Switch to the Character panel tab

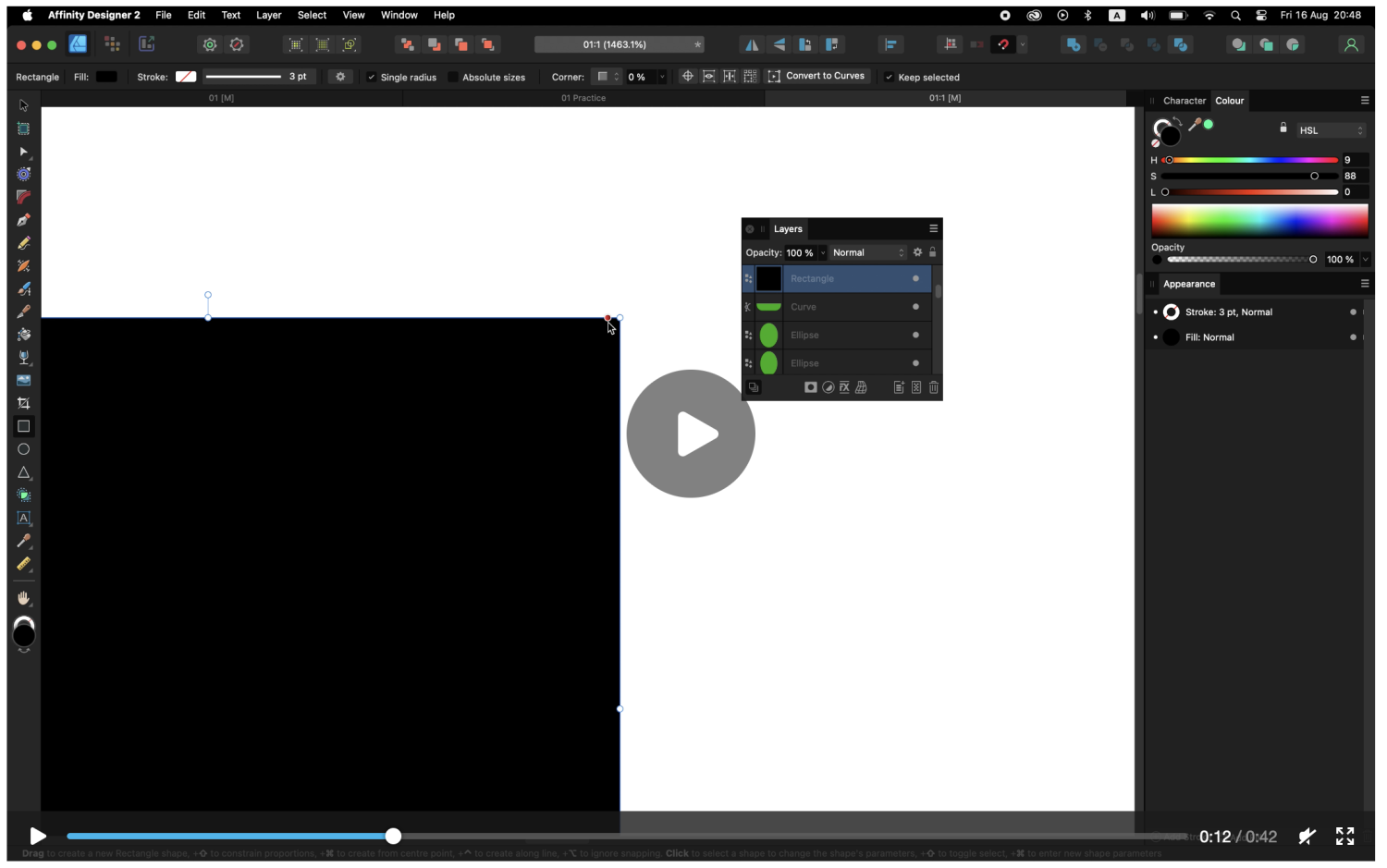1184,100
